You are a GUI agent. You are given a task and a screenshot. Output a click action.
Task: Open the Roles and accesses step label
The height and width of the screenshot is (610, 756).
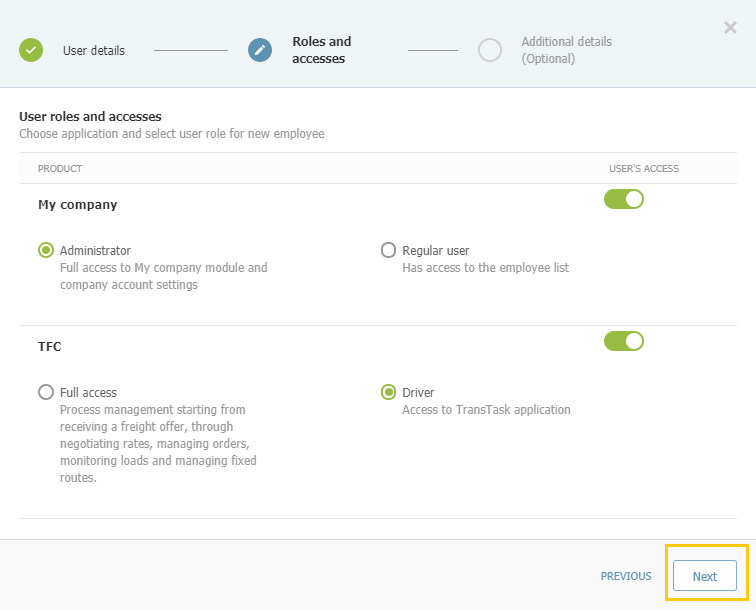point(322,50)
